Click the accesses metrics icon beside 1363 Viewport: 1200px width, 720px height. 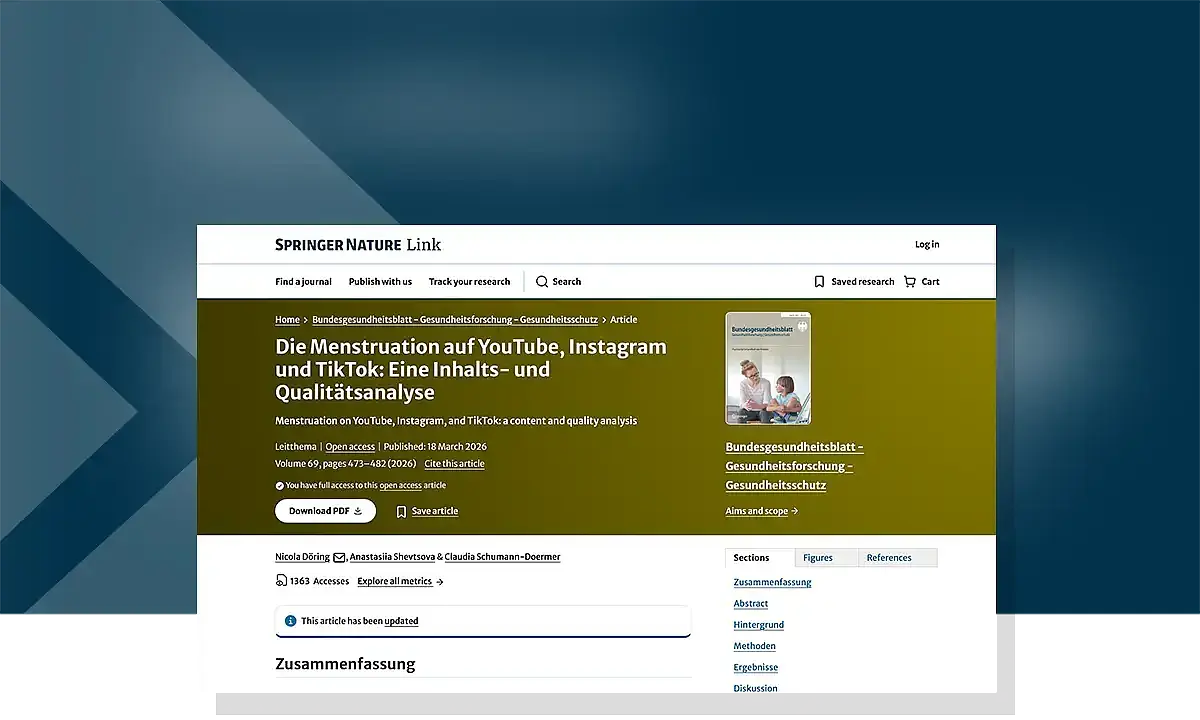(x=281, y=581)
